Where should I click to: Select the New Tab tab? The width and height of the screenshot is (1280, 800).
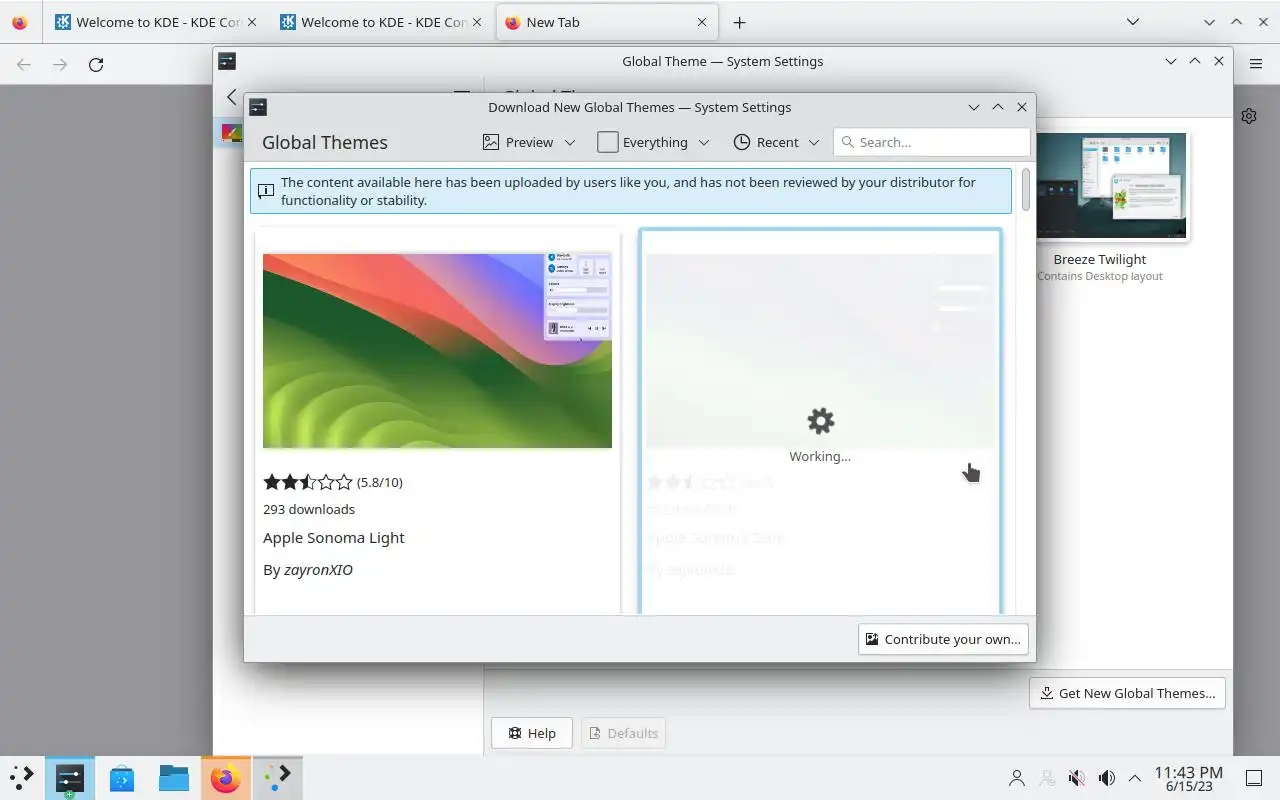tap(606, 22)
